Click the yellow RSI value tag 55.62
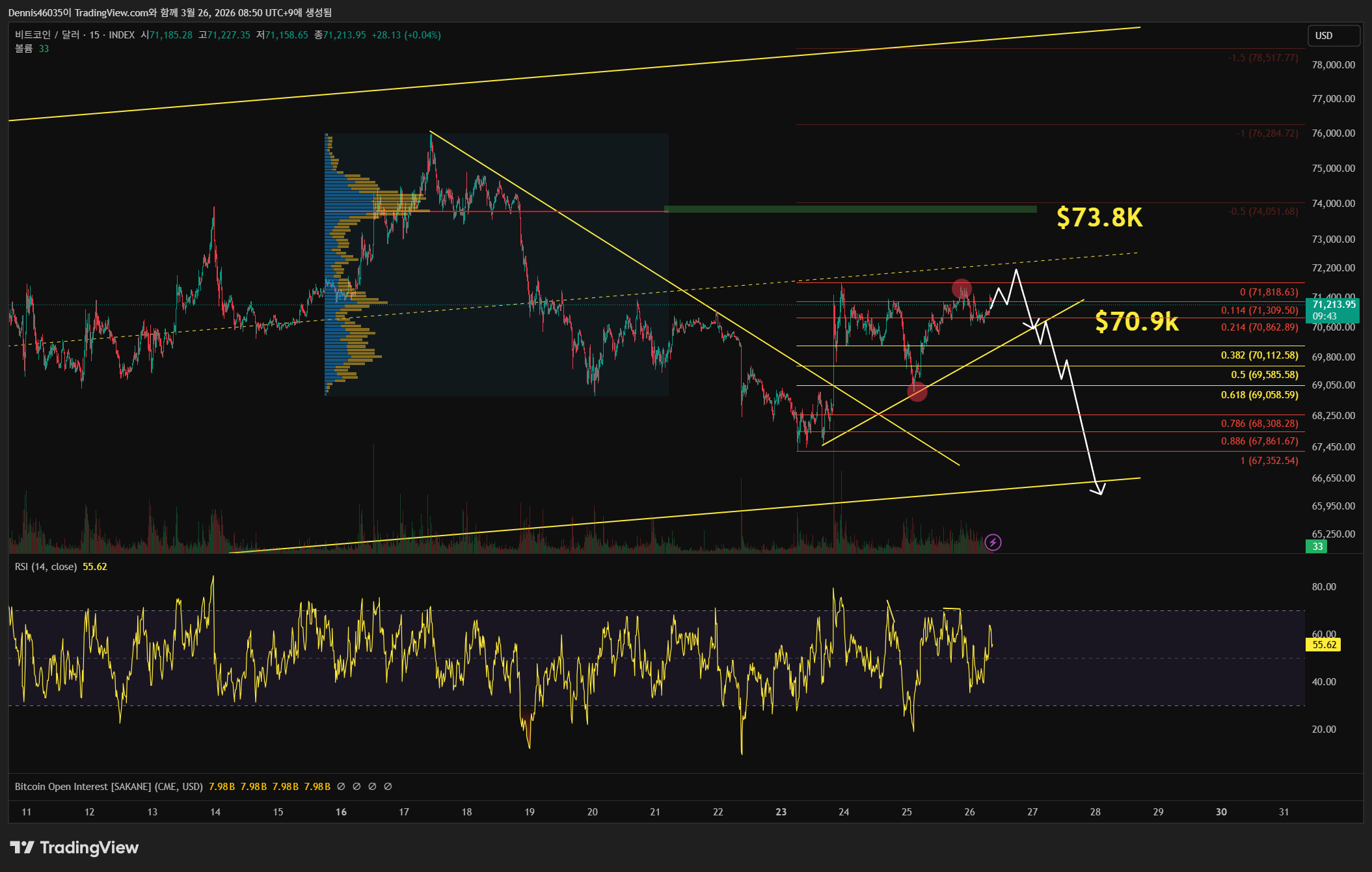Image resolution: width=1372 pixels, height=872 pixels. pyautogui.click(x=1323, y=645)
